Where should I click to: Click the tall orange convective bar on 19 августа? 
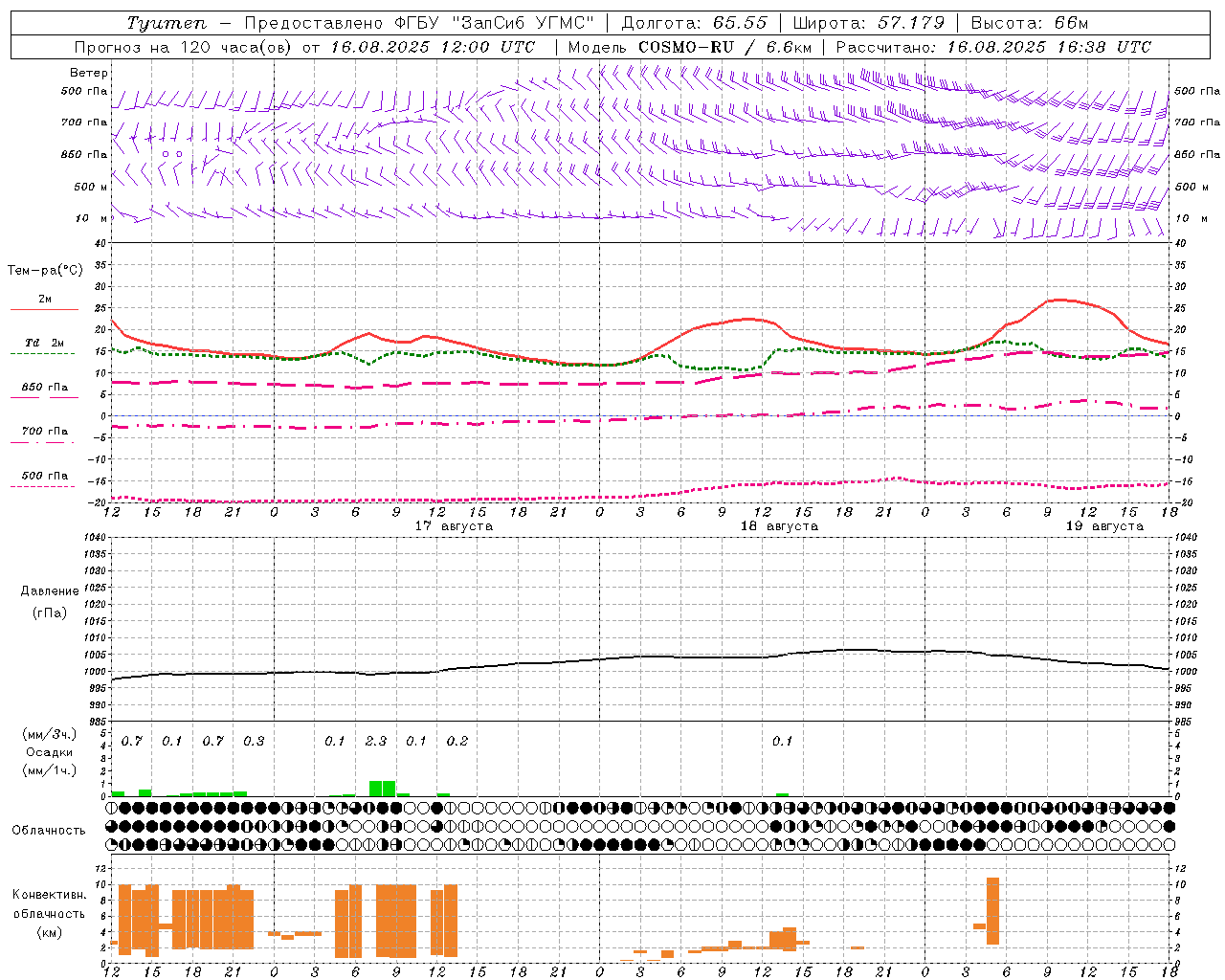tap(992, 911)
